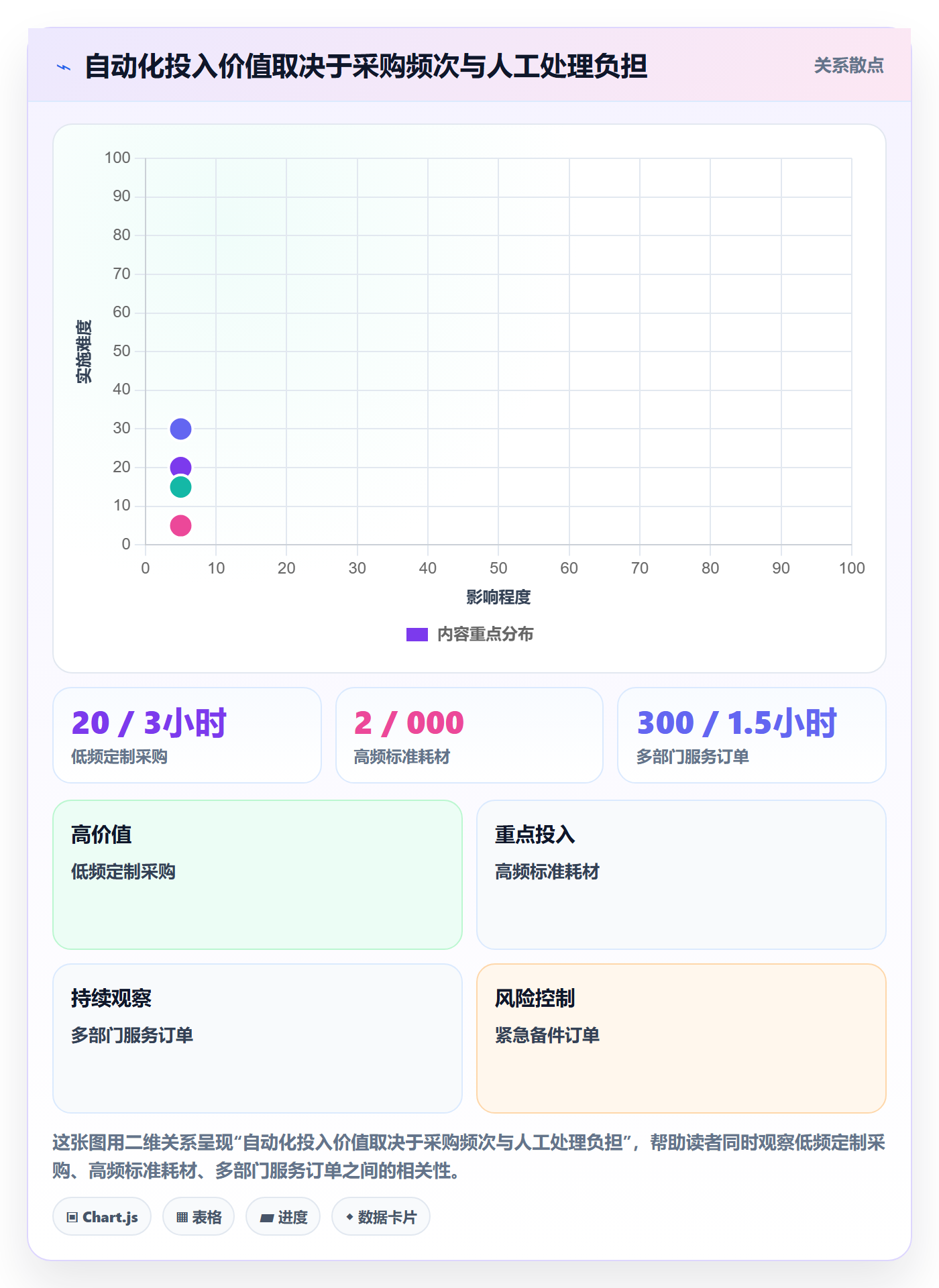Image resolution: width=939 pixels, height=1288 pixels.
Task: Toggle the 内容重点分布 legend color swatch
Action: pos(417,635)
